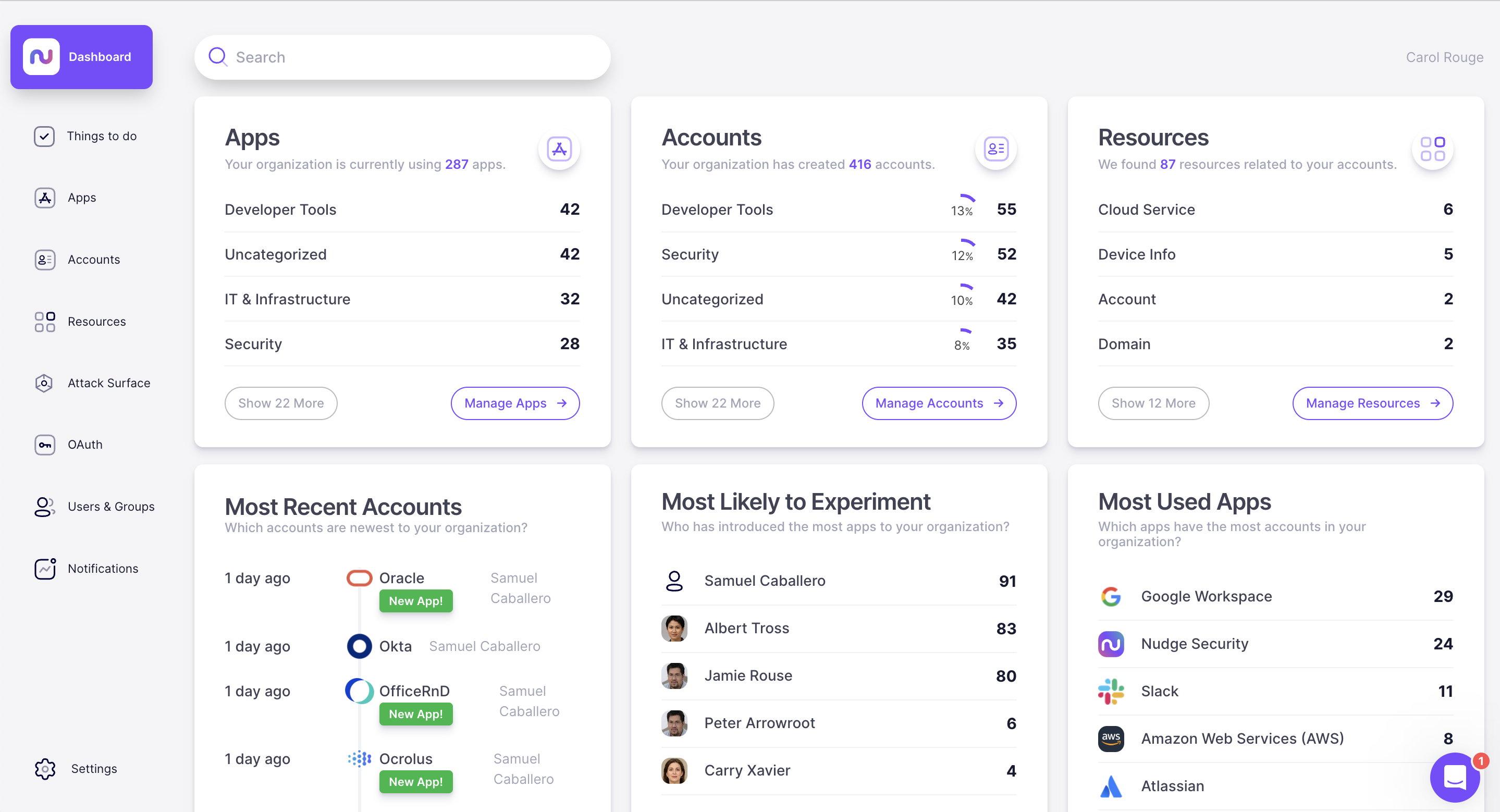Screen dimensions: 1500x812
Task: Show 12 more resource types
Action: pos(1153,403)
